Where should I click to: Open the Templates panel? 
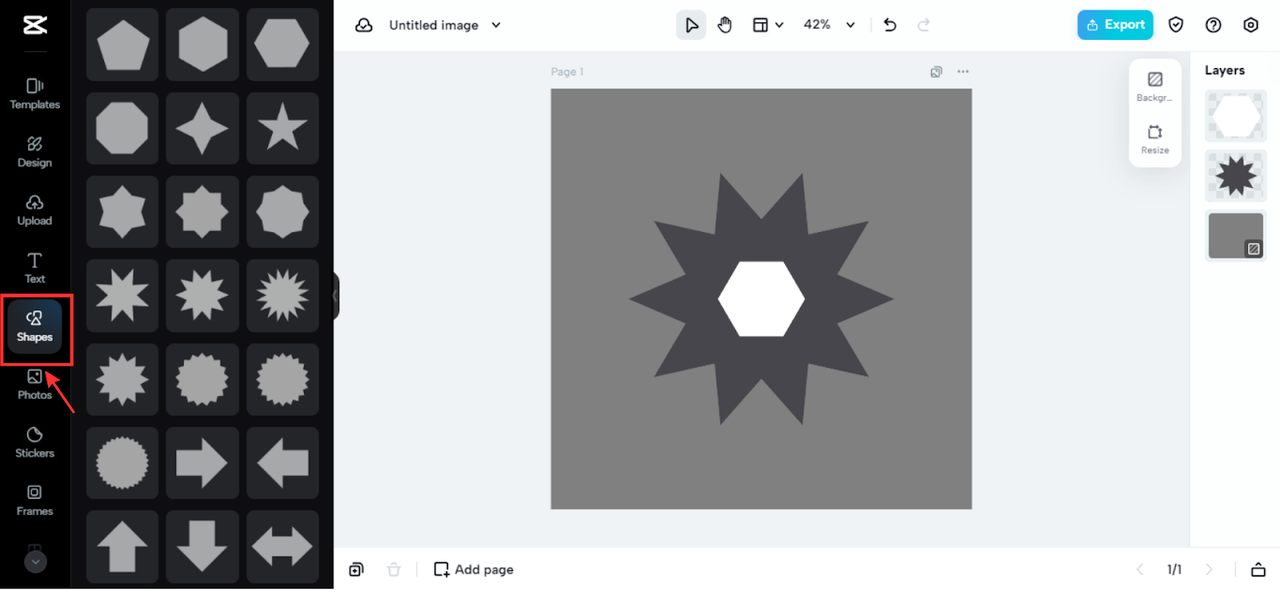tap(34, 93)
